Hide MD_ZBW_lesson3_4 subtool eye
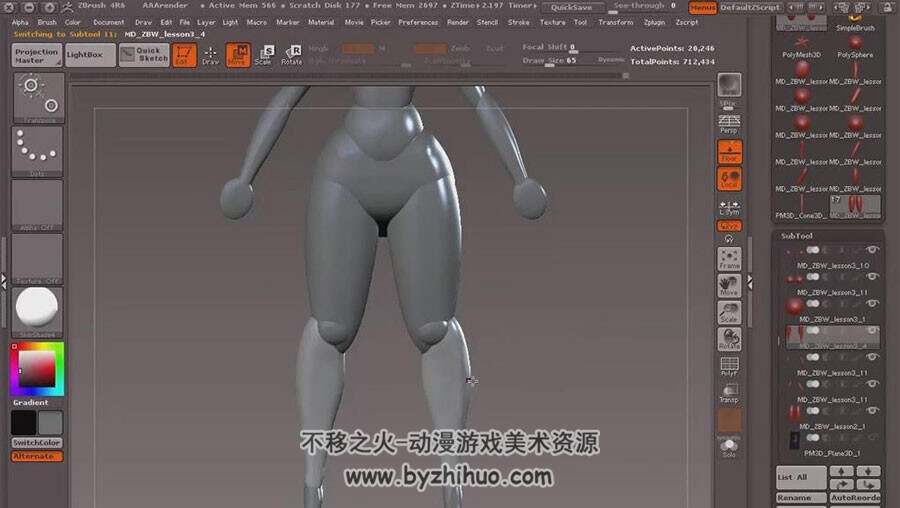 click(872, 330)
